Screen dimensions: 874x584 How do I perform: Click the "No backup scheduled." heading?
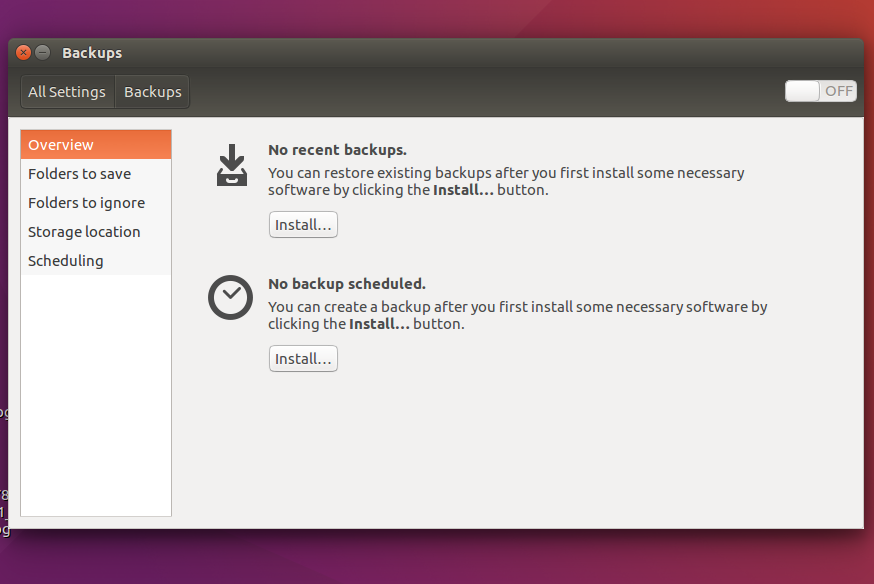coord(346,284)
